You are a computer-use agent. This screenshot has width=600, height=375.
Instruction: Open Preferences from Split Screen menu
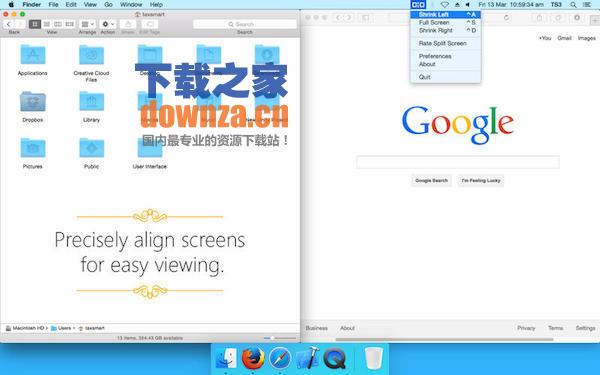pos(445,56)
